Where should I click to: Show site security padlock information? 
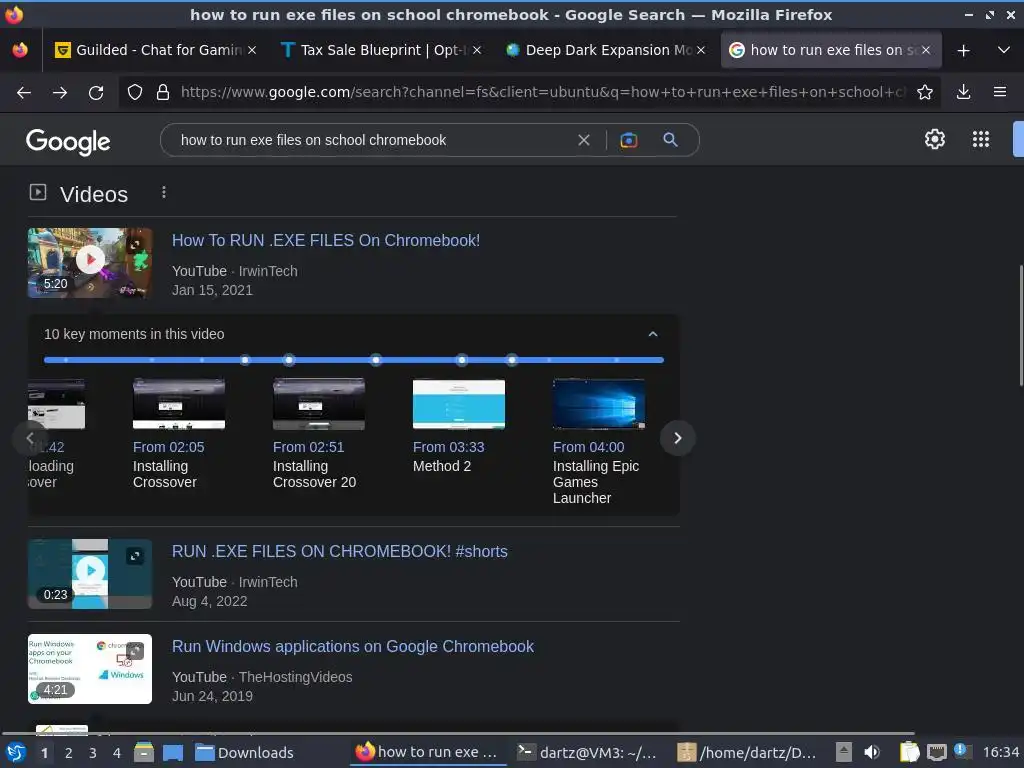click(163, 93)
